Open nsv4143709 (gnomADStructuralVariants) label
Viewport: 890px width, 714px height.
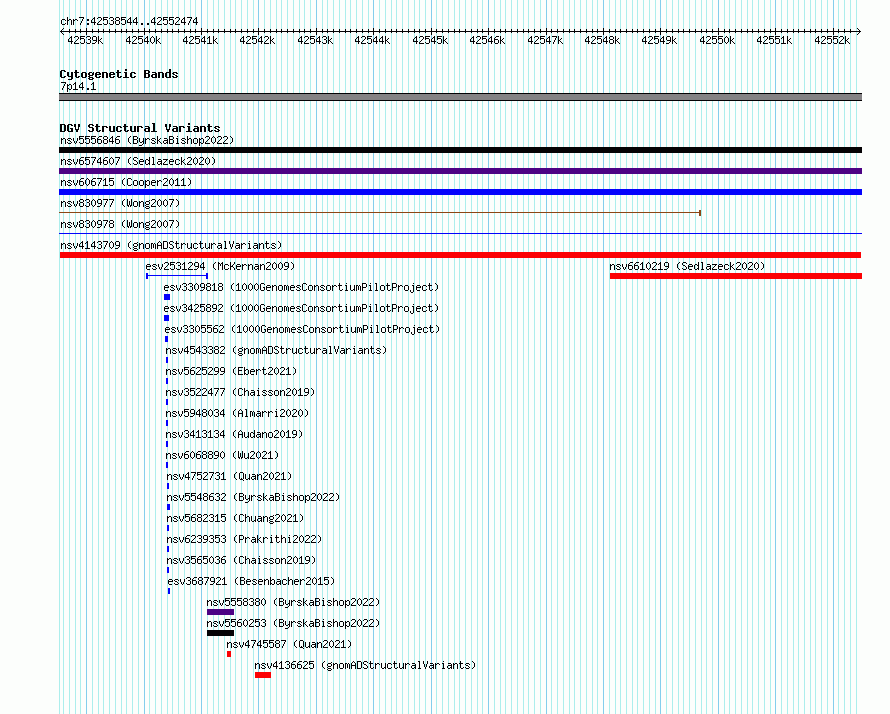coord(171,245)
